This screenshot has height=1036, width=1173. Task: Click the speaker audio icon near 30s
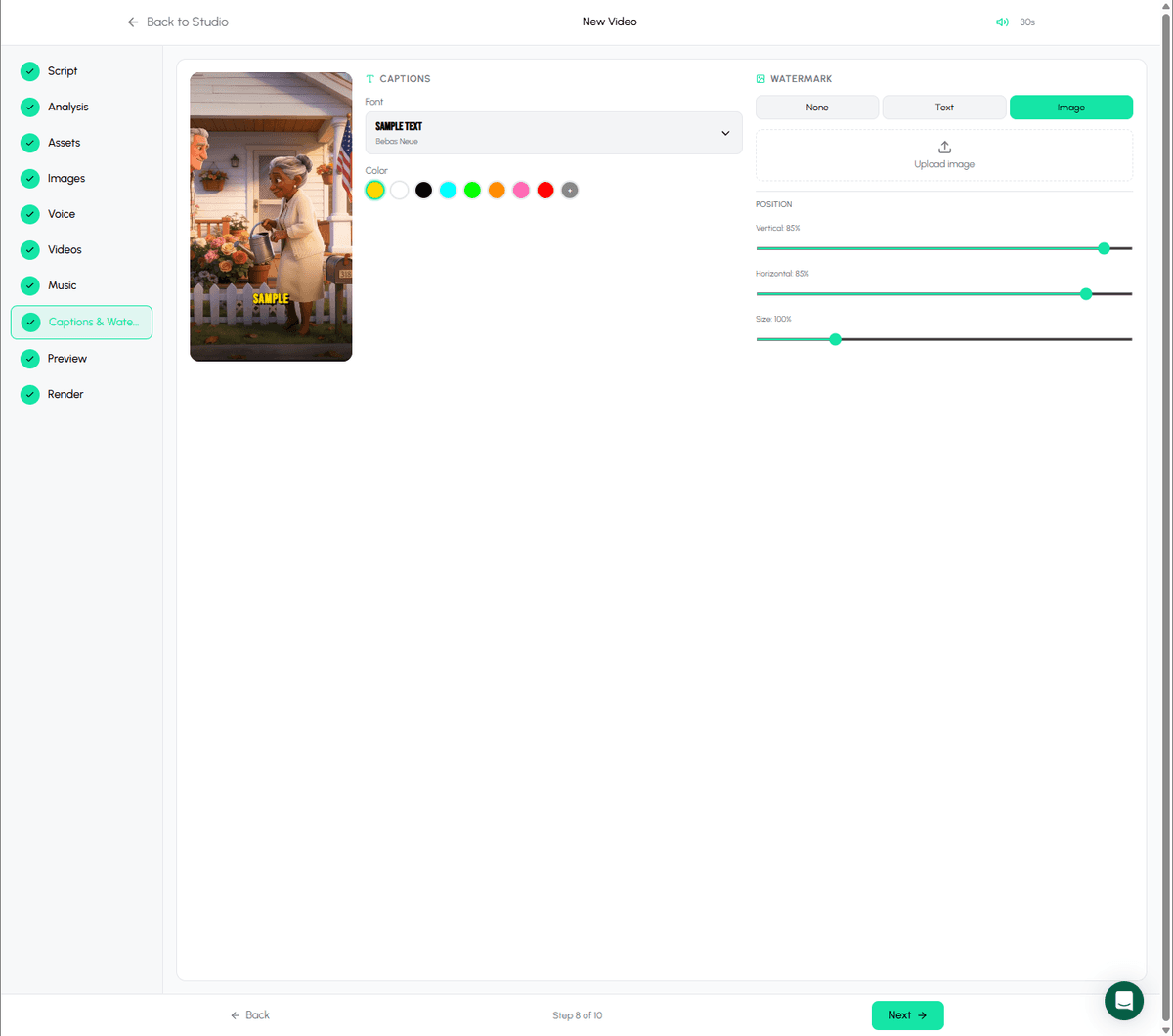coord(1002,22)
